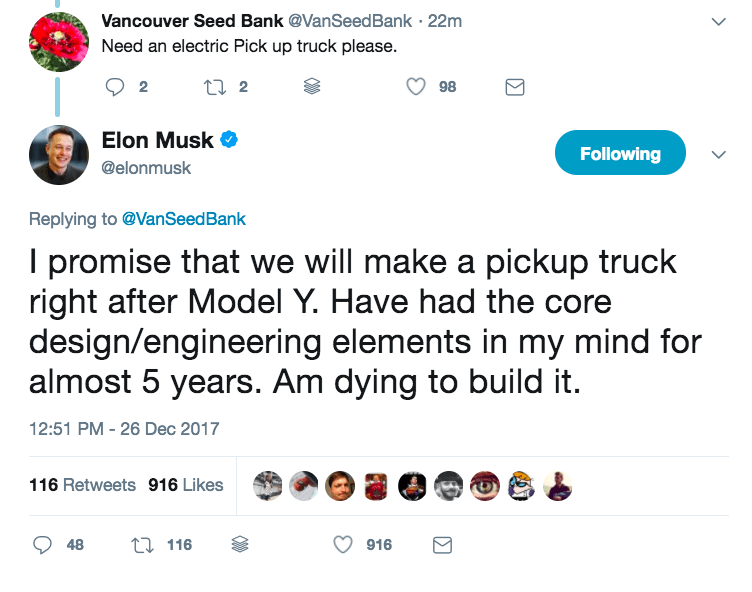Like the Vancouver Seed Bank tweet

(x=417, y=87)
